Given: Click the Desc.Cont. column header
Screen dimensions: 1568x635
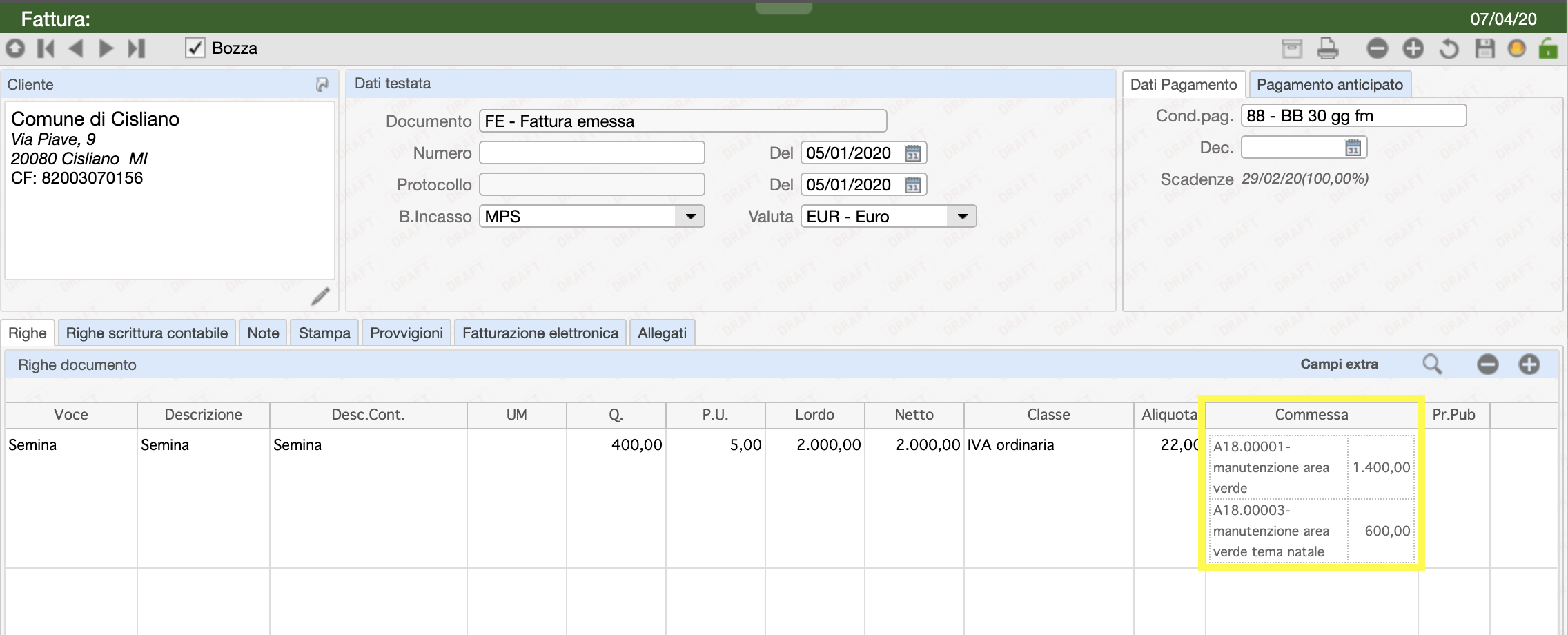Looking at the screenshot, I should tap(369, 414).
